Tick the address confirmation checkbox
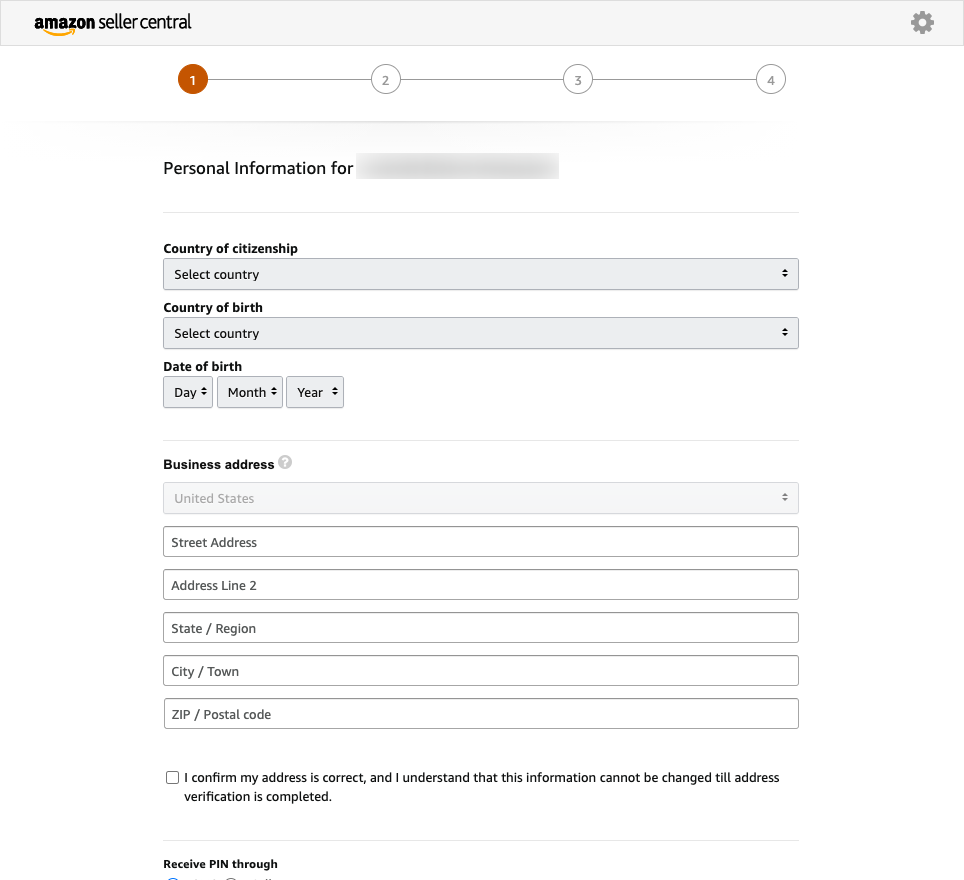This screenshot has width=964, height=880. click(x=173, y=777)
